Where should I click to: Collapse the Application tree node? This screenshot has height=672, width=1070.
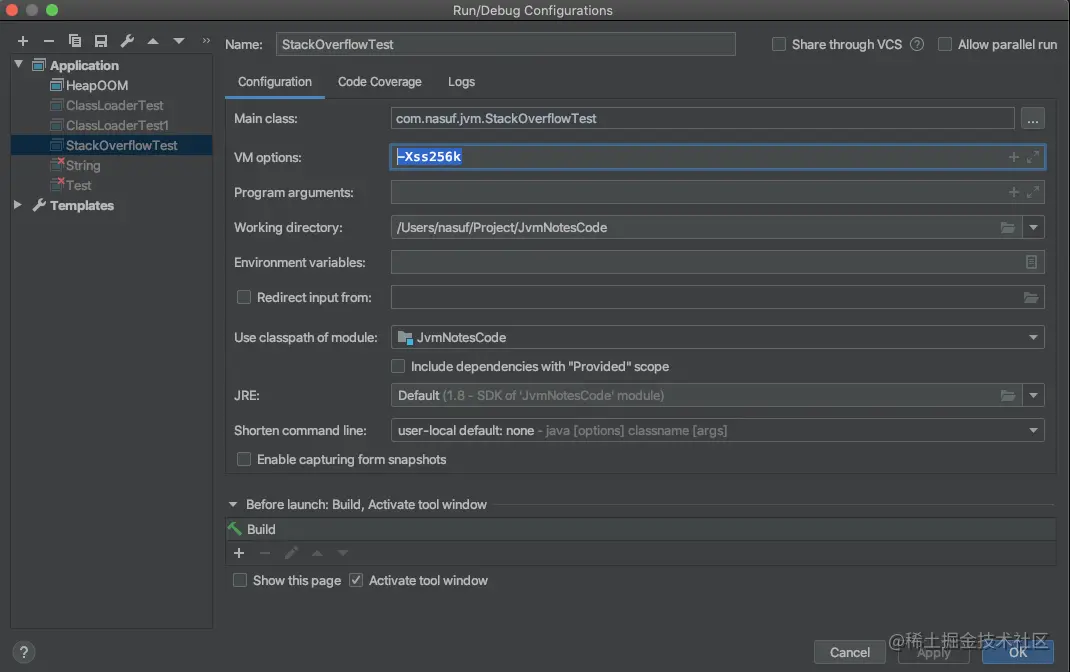(18, 65)
